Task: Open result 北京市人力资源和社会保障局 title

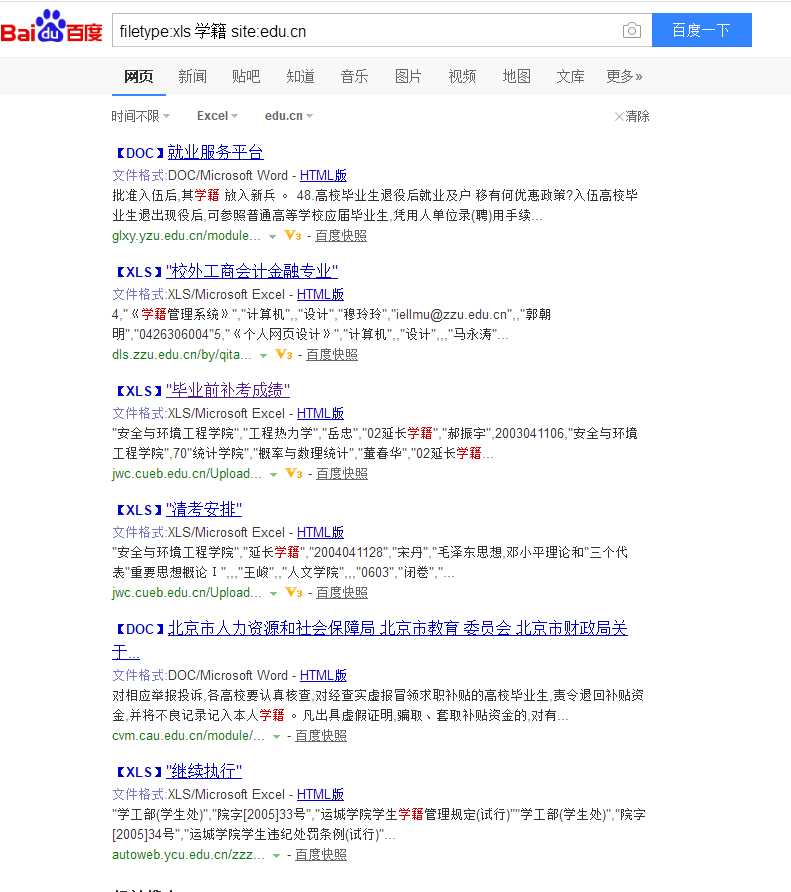Action: (x=397, y=628)
